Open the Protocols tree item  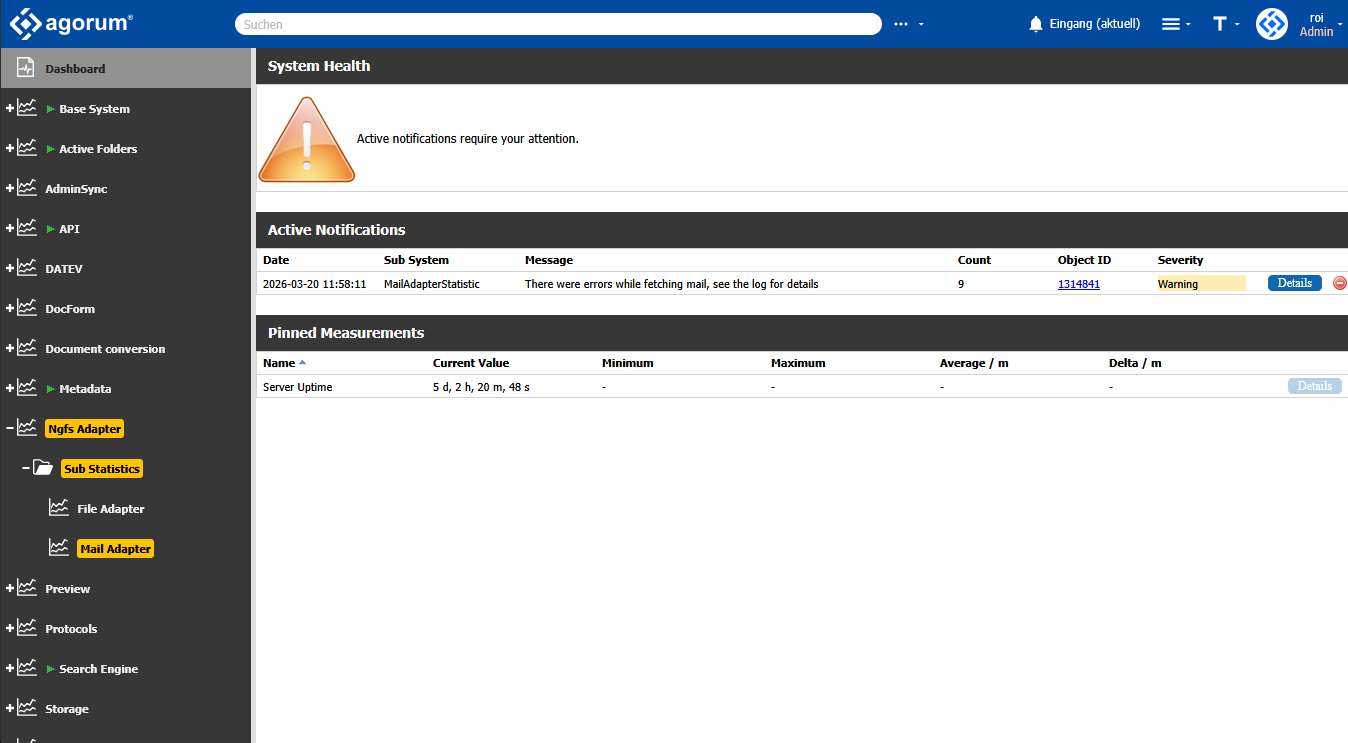[x=71, y=629]
